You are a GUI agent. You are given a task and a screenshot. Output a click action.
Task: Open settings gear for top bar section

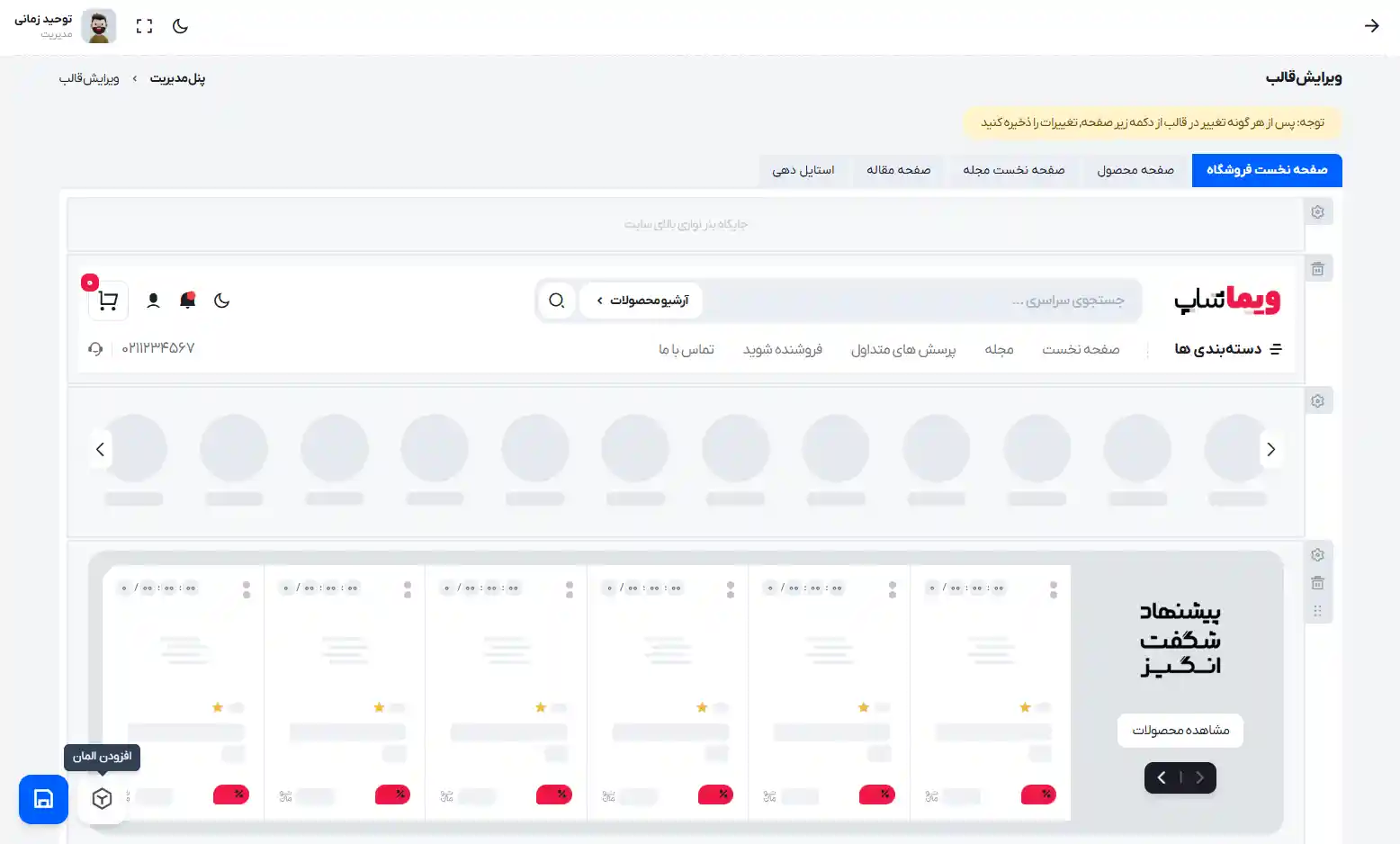click(x=1317, y=212)
